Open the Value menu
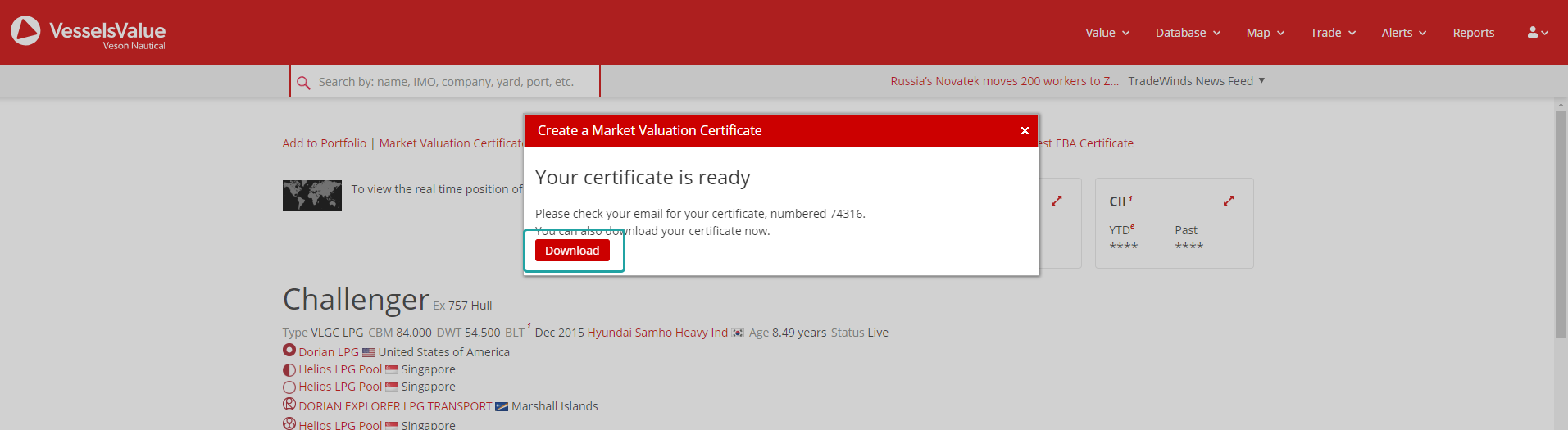The width and height of the screenshot is (1568, 430). pos(1107,33)
